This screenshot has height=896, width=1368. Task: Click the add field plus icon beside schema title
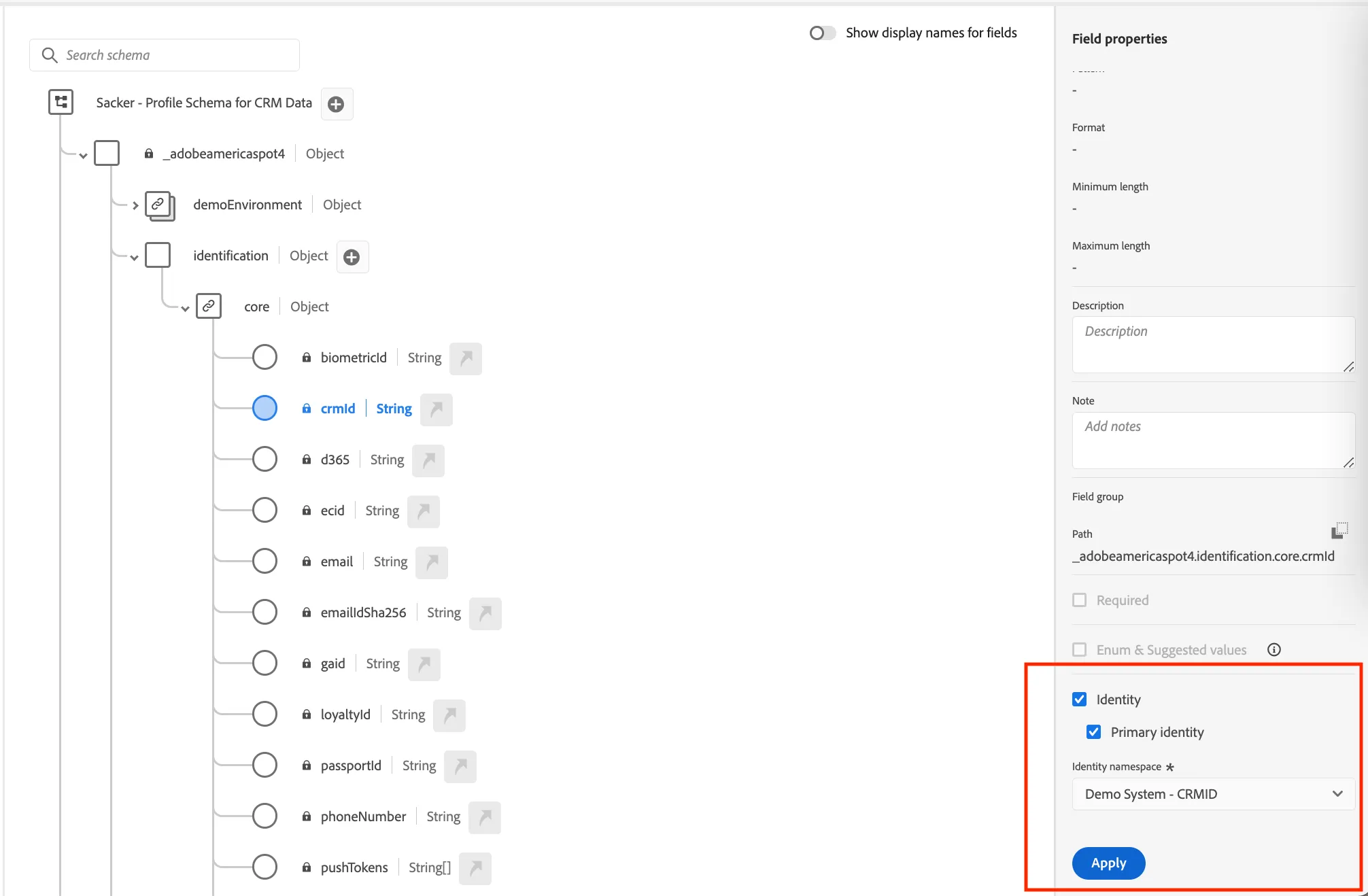click(336, 104)
